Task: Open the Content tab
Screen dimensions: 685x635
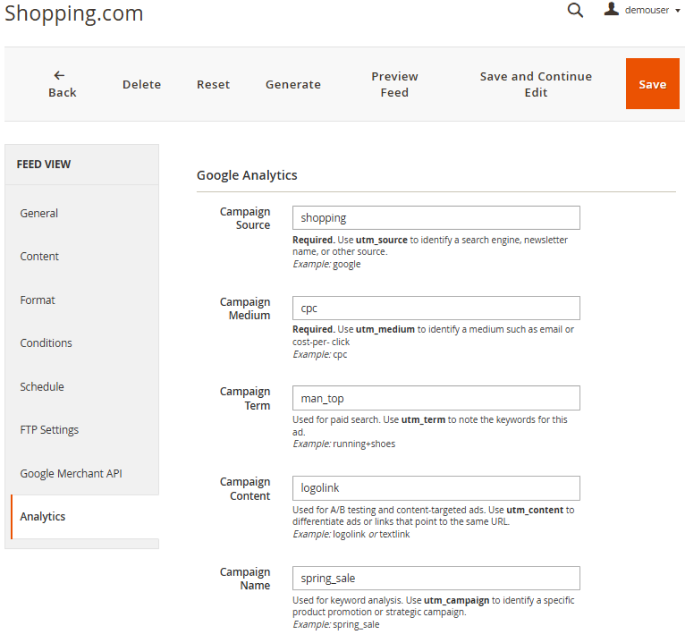Action: click(39, 256)
